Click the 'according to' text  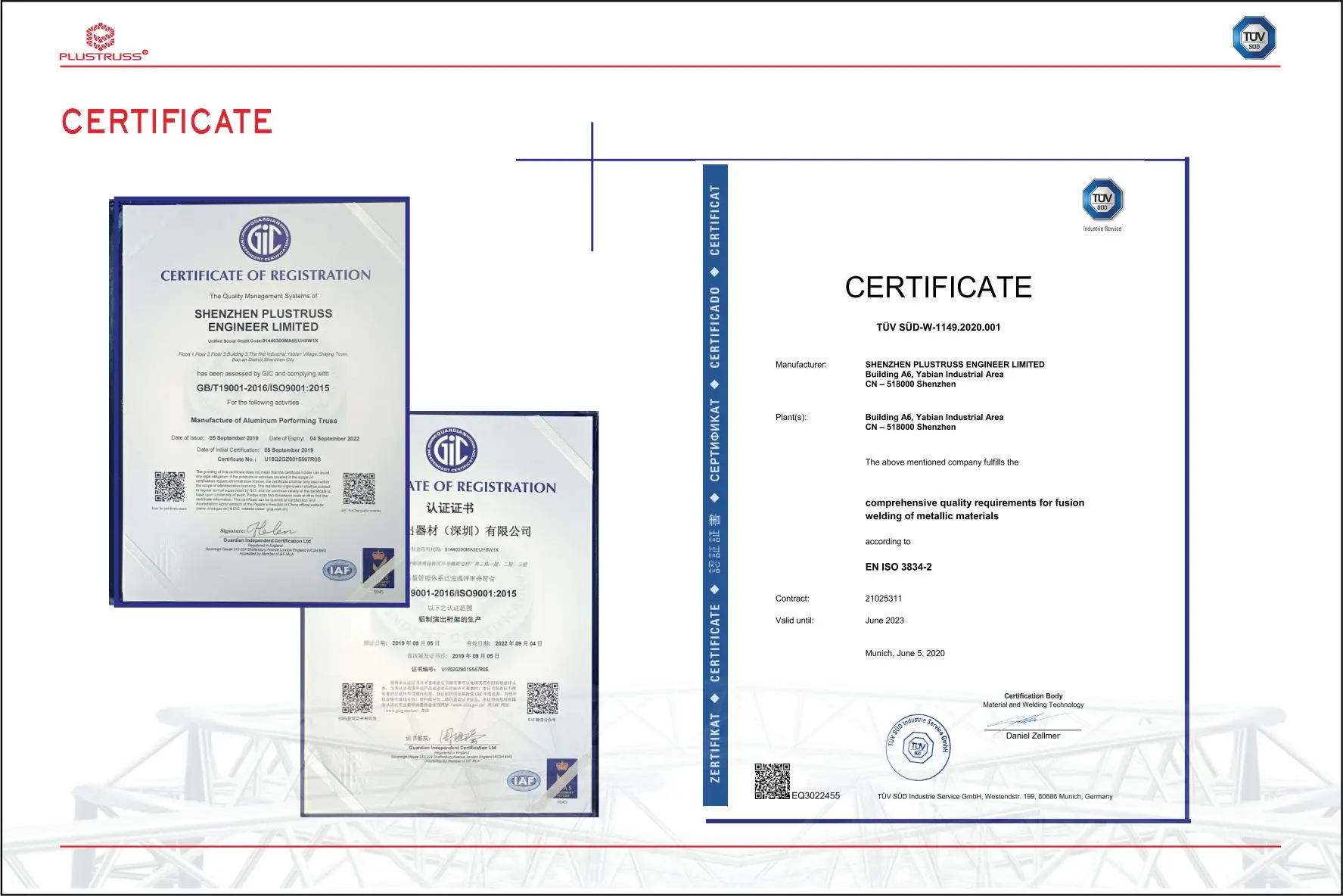click(x=888, y=542)
